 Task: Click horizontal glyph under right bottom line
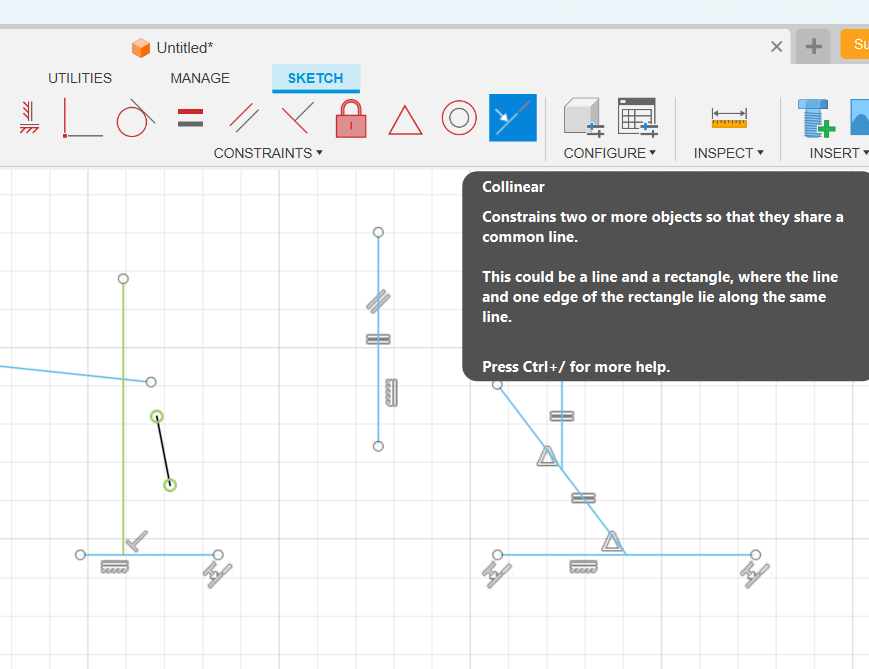(x=584, y=566)
